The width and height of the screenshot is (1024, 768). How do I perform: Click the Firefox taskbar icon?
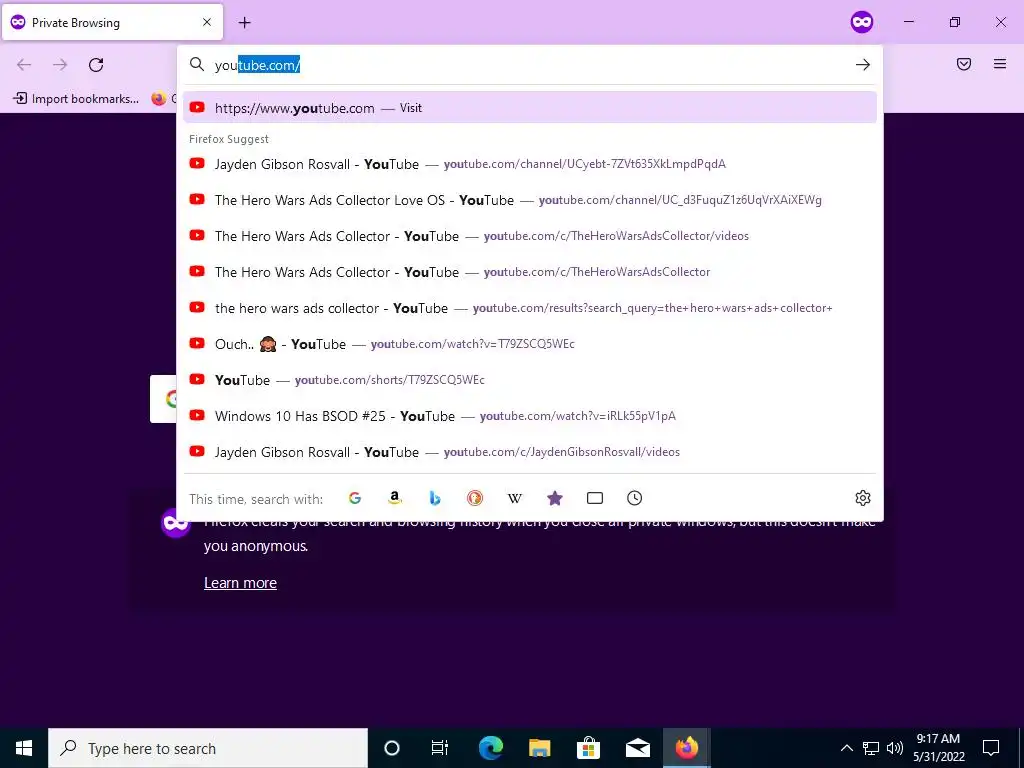click(x=686, y=748)
